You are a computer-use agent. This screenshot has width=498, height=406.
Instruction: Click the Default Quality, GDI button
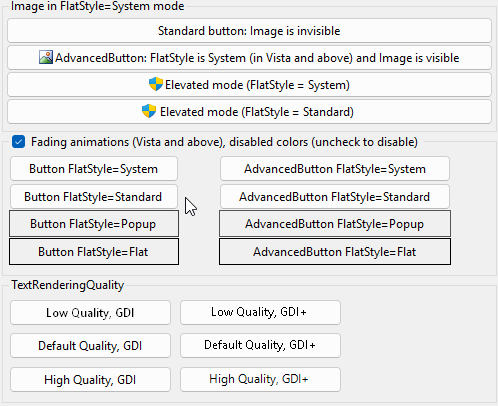coord(90,346)
